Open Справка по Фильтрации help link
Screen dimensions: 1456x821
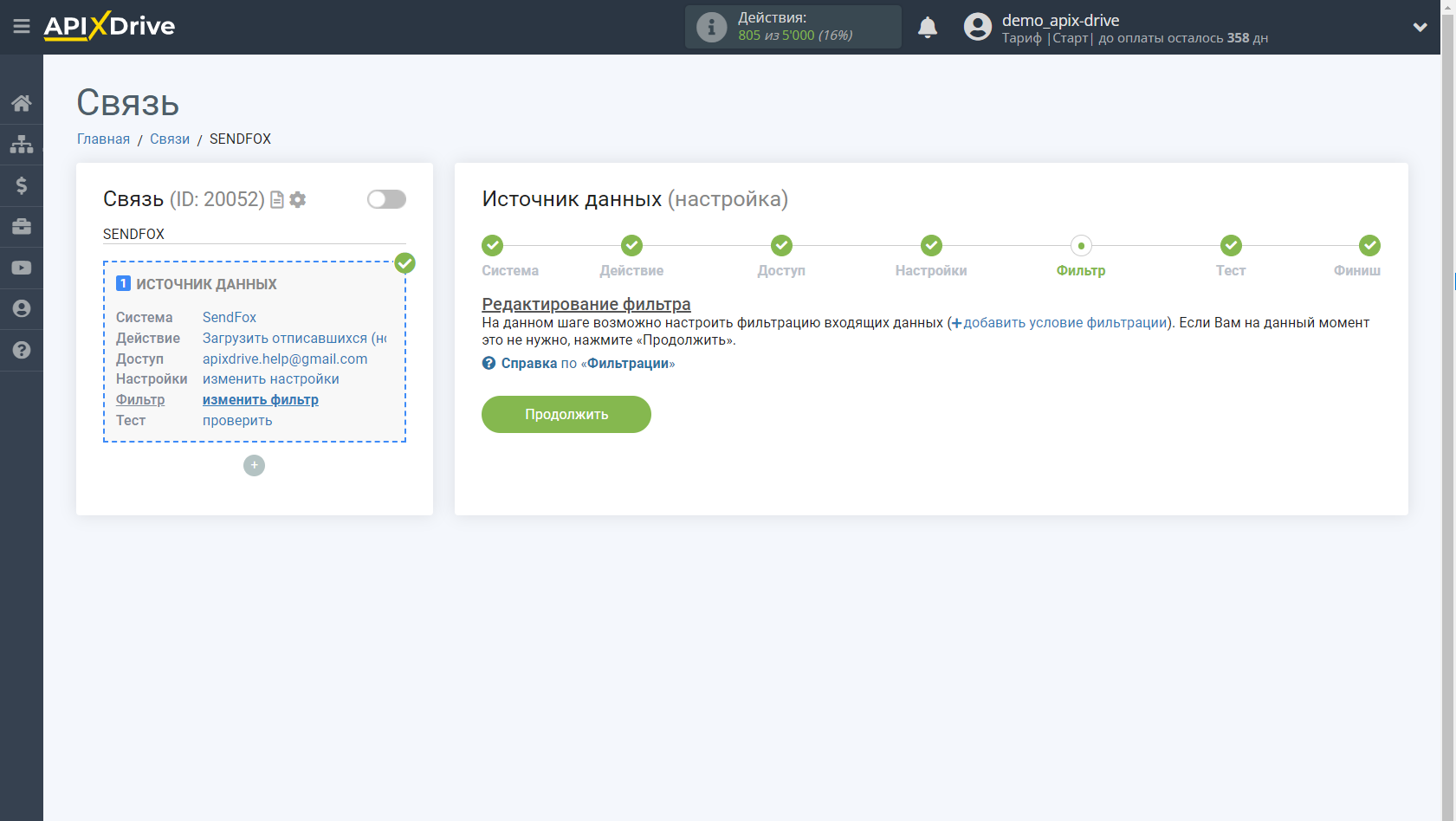579,364
